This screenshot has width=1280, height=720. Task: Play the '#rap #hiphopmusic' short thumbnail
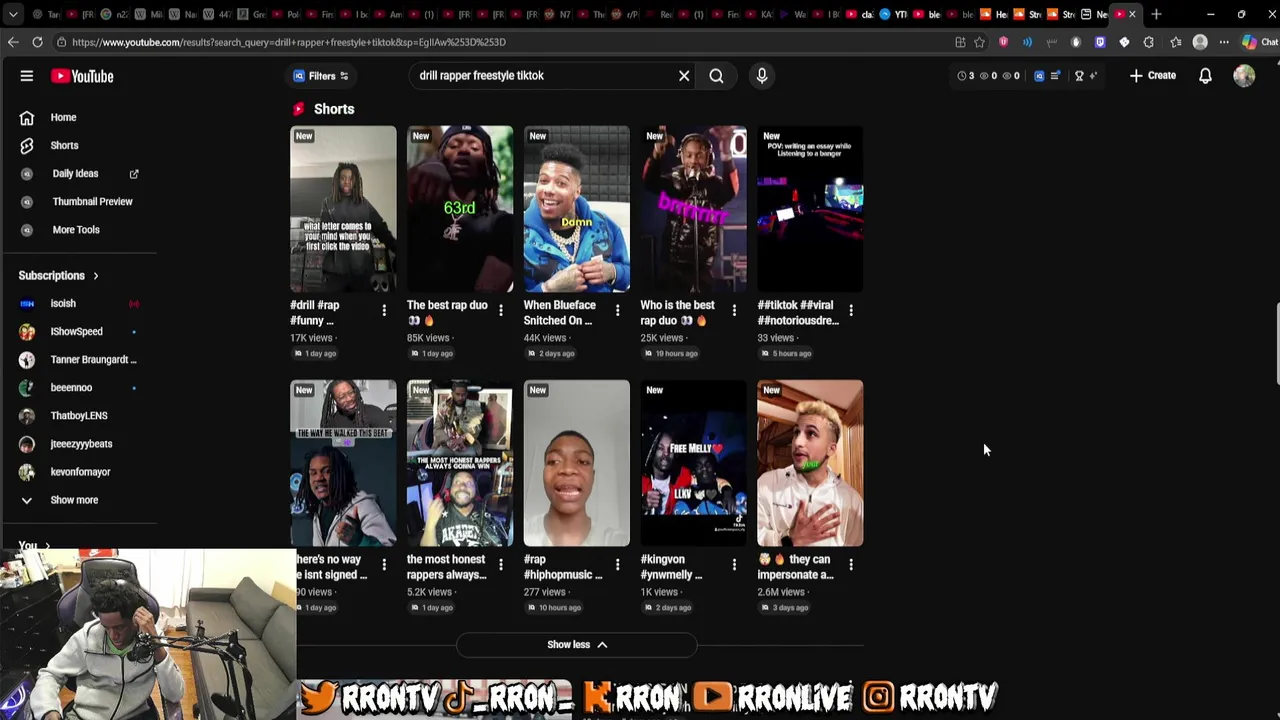[x=577, y=463]
